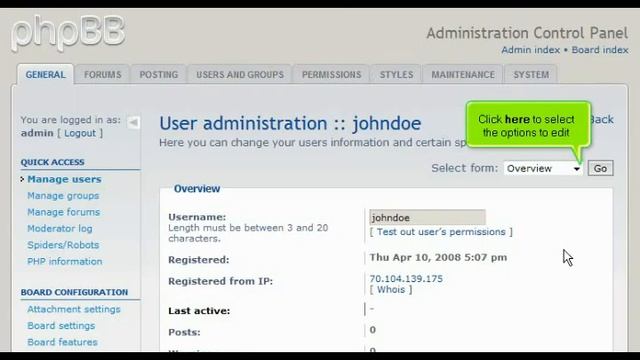This screenshot has width=640, height=360.
Task: Open Board features link
Action: pyautogui.click(x=62, y=342)
